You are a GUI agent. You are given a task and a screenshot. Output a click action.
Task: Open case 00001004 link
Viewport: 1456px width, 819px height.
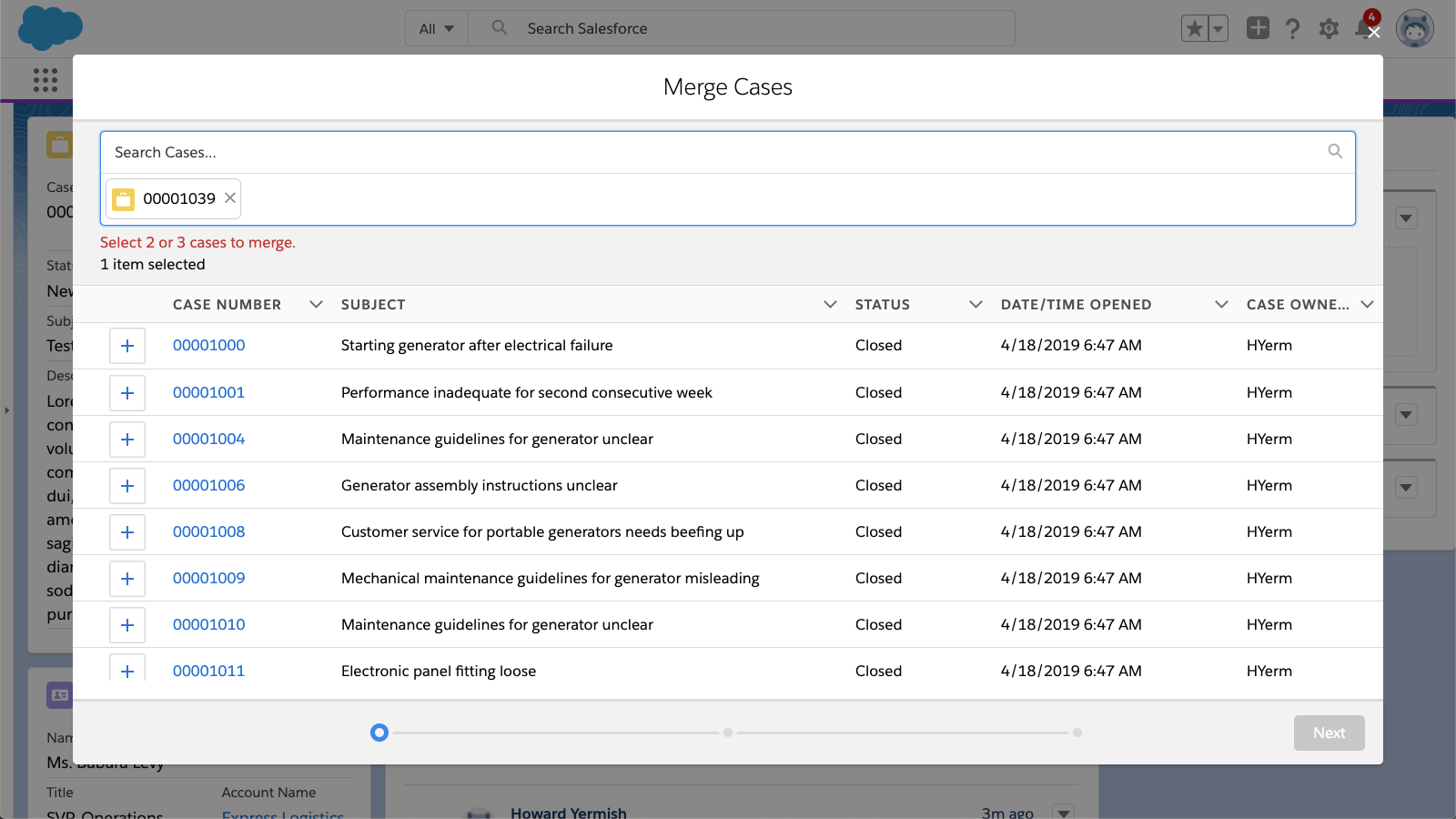click(x=208, y=439)
